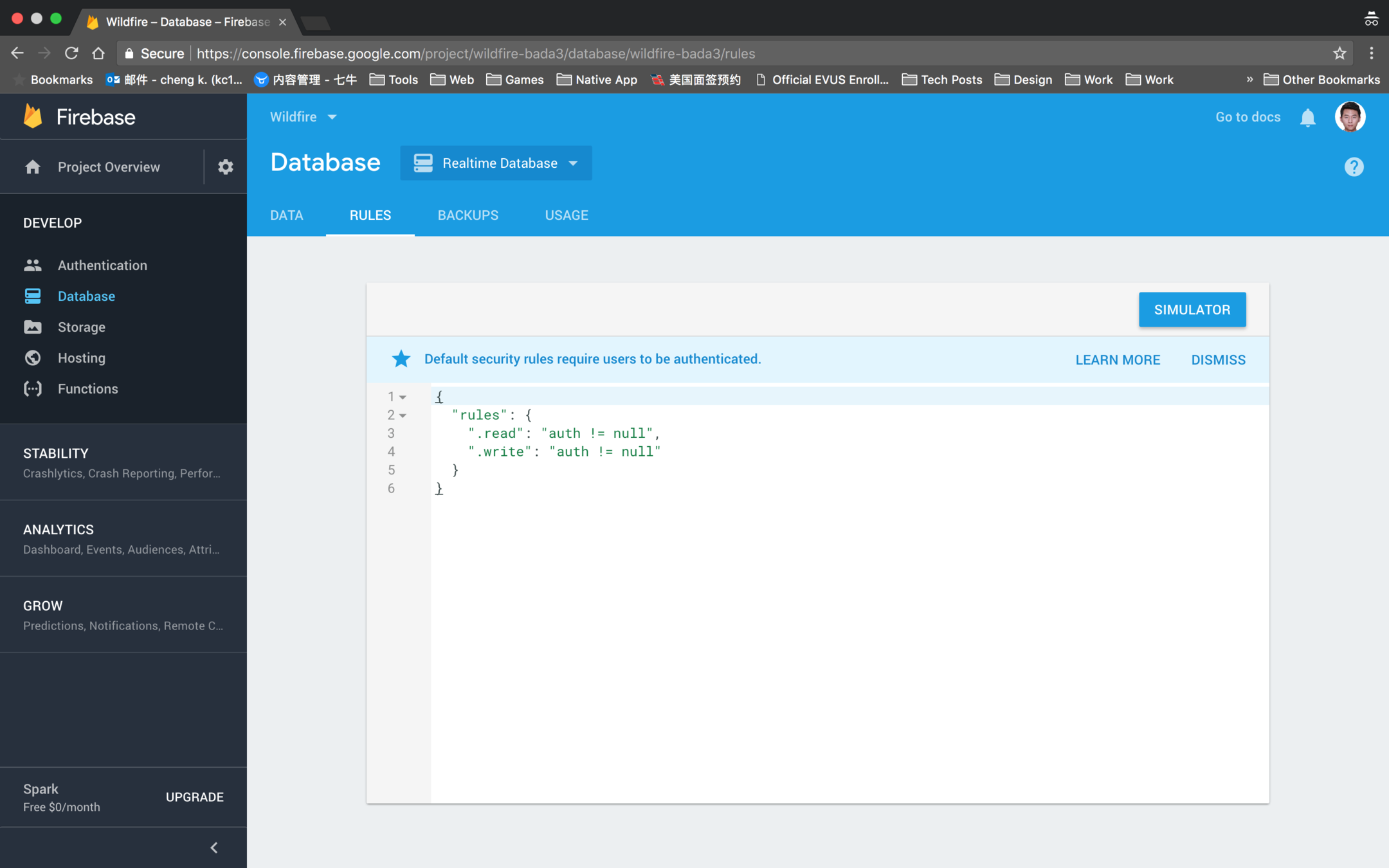
Task: Click the Firebase flame logo
Action: coord(33,117)
